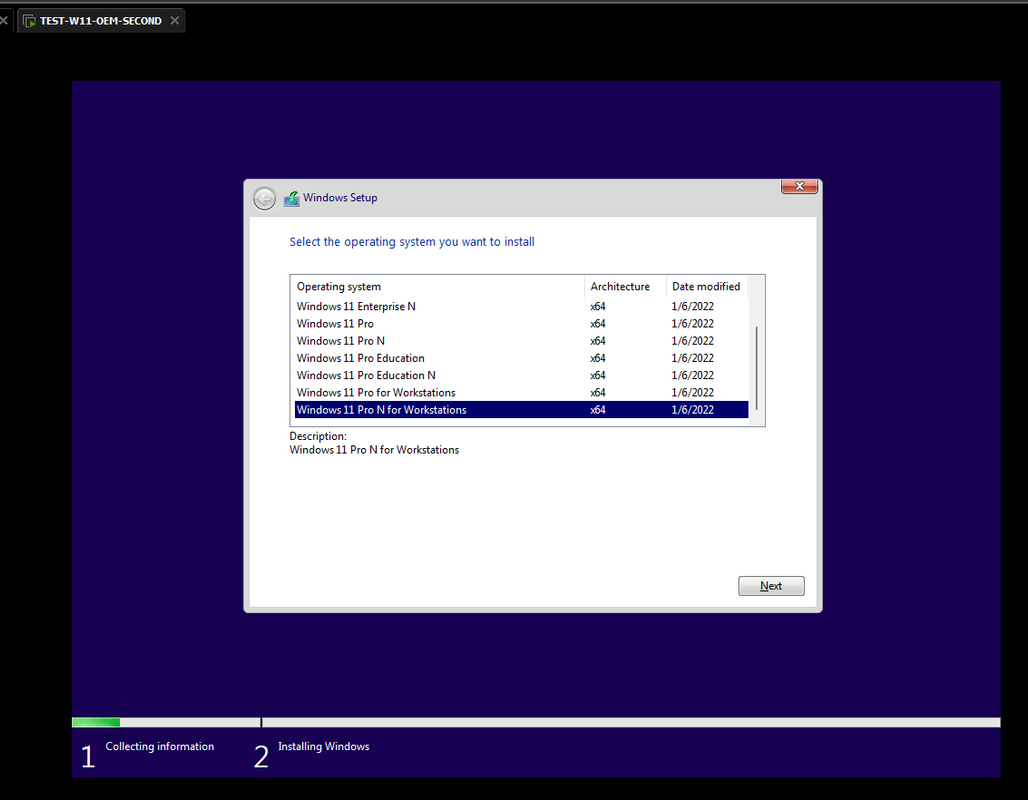Close the Windows Setup dialog

pos(799,186)
